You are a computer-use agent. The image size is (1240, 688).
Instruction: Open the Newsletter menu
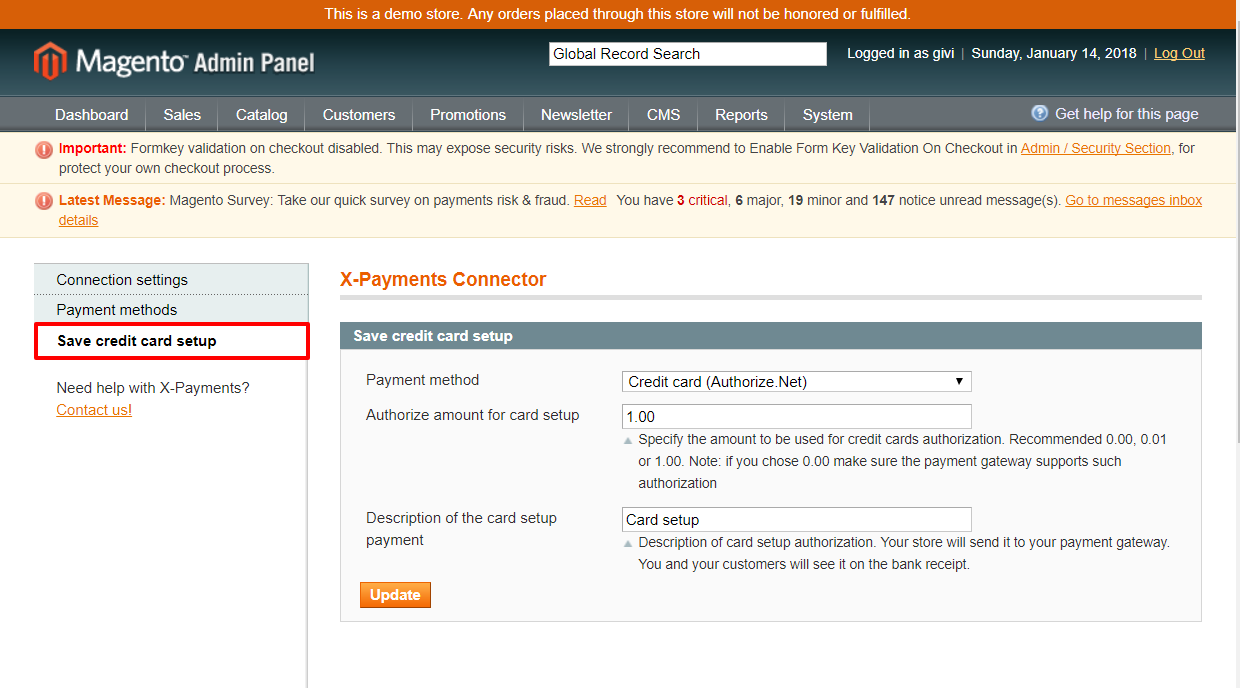(576, 115)
